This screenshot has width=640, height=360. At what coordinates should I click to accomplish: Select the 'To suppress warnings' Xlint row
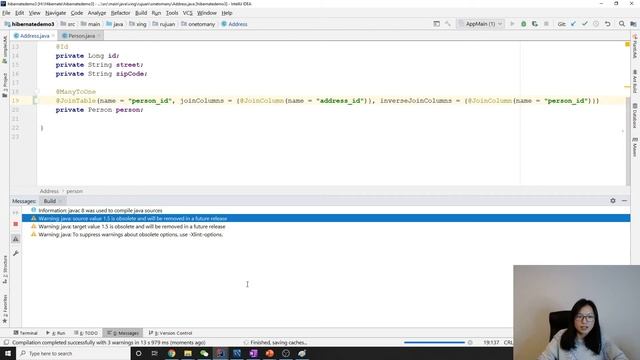tap(326, 235)
